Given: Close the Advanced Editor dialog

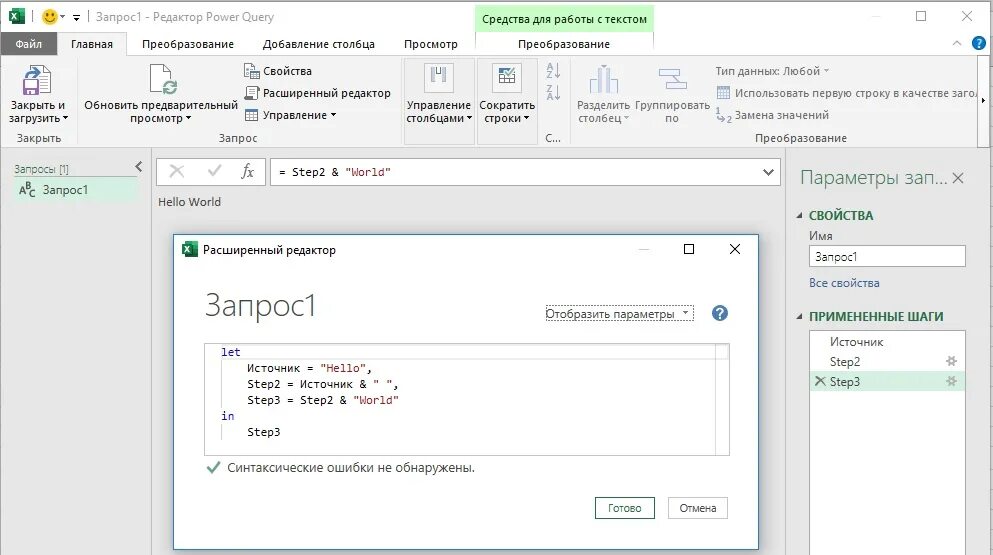Looking at the screenshot, I should point(735,249).
